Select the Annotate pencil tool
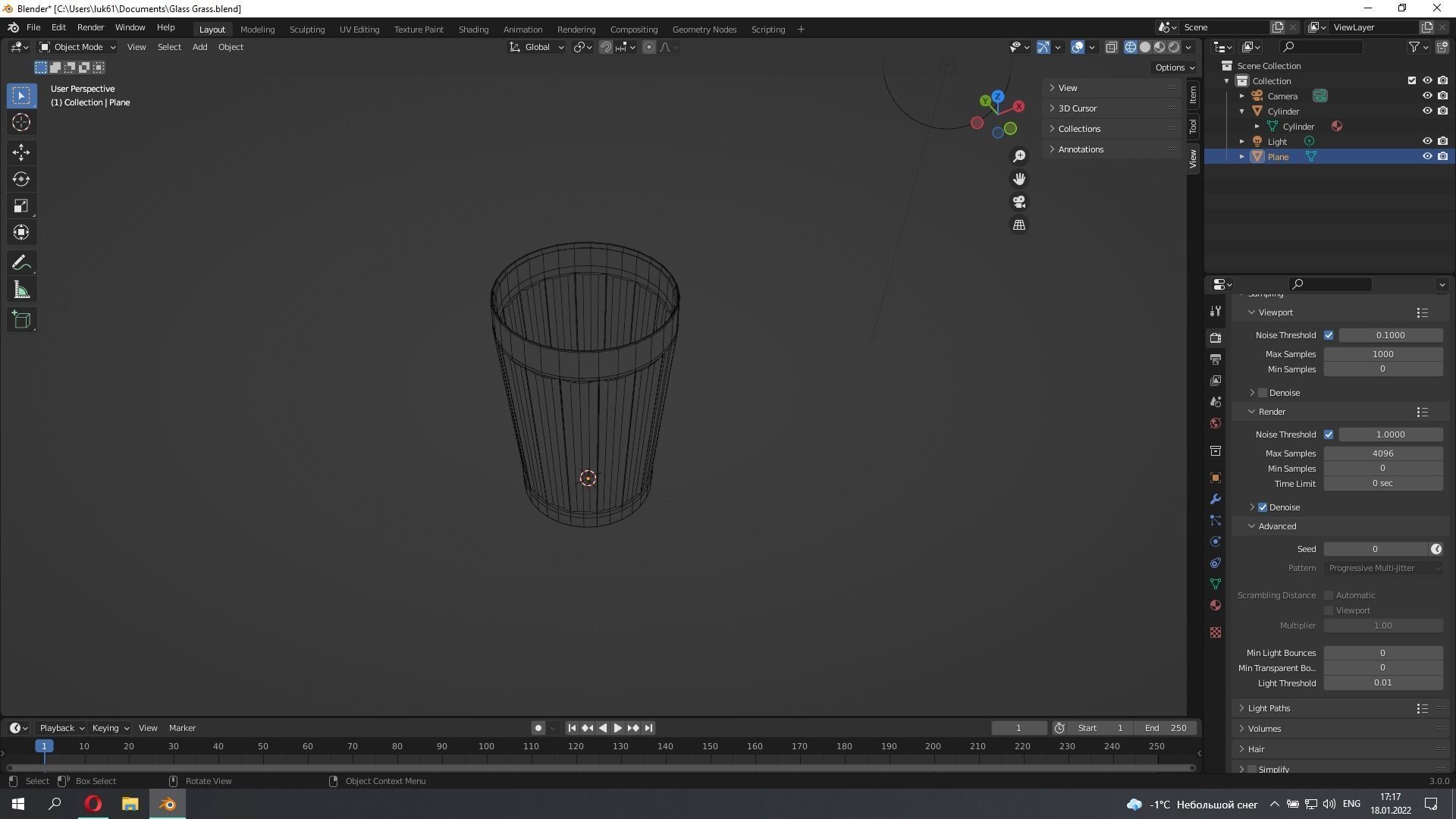This screenshot has width=1456, height=819. coord(21,263)
